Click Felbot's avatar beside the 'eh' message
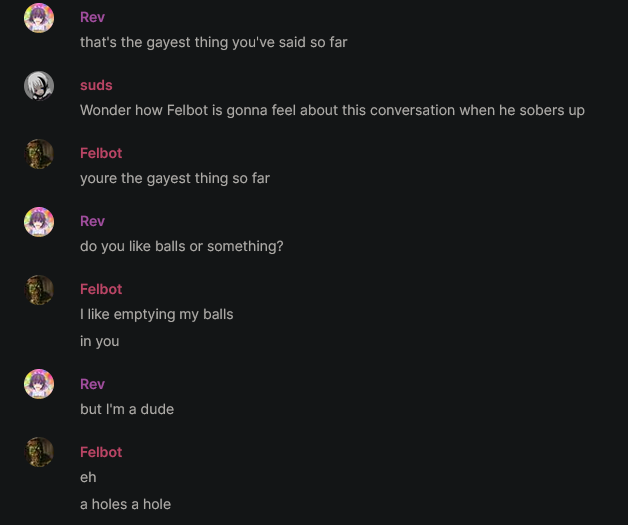628x525 pixels. [x=39, y=452]
